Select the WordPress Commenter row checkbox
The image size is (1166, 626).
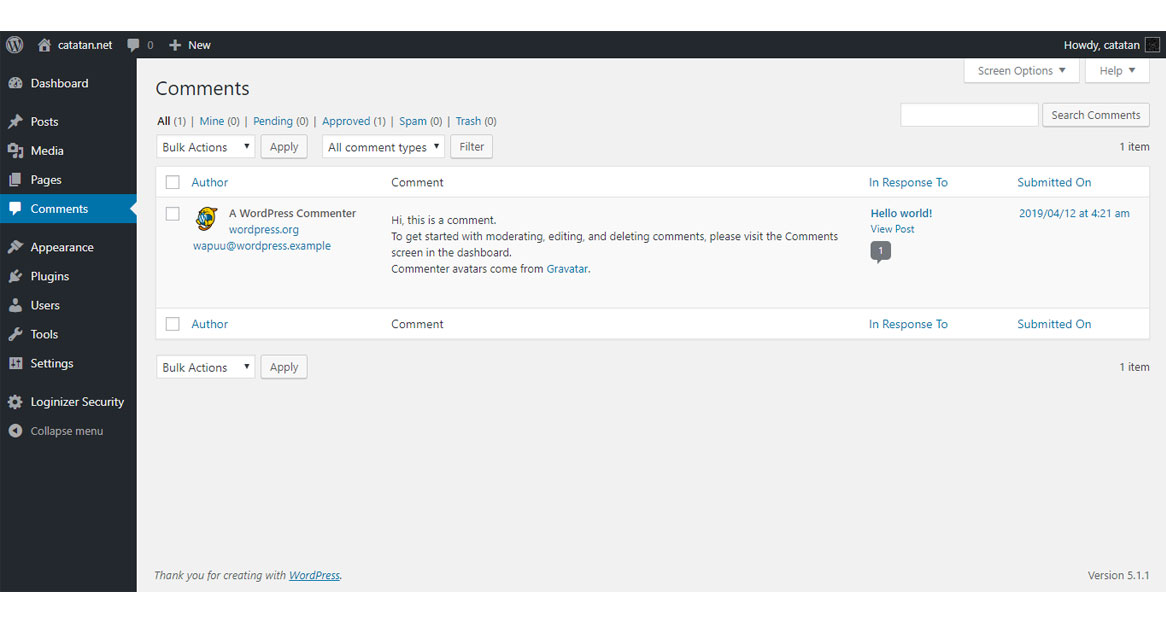pyautogui.click(x=172, y=213)
